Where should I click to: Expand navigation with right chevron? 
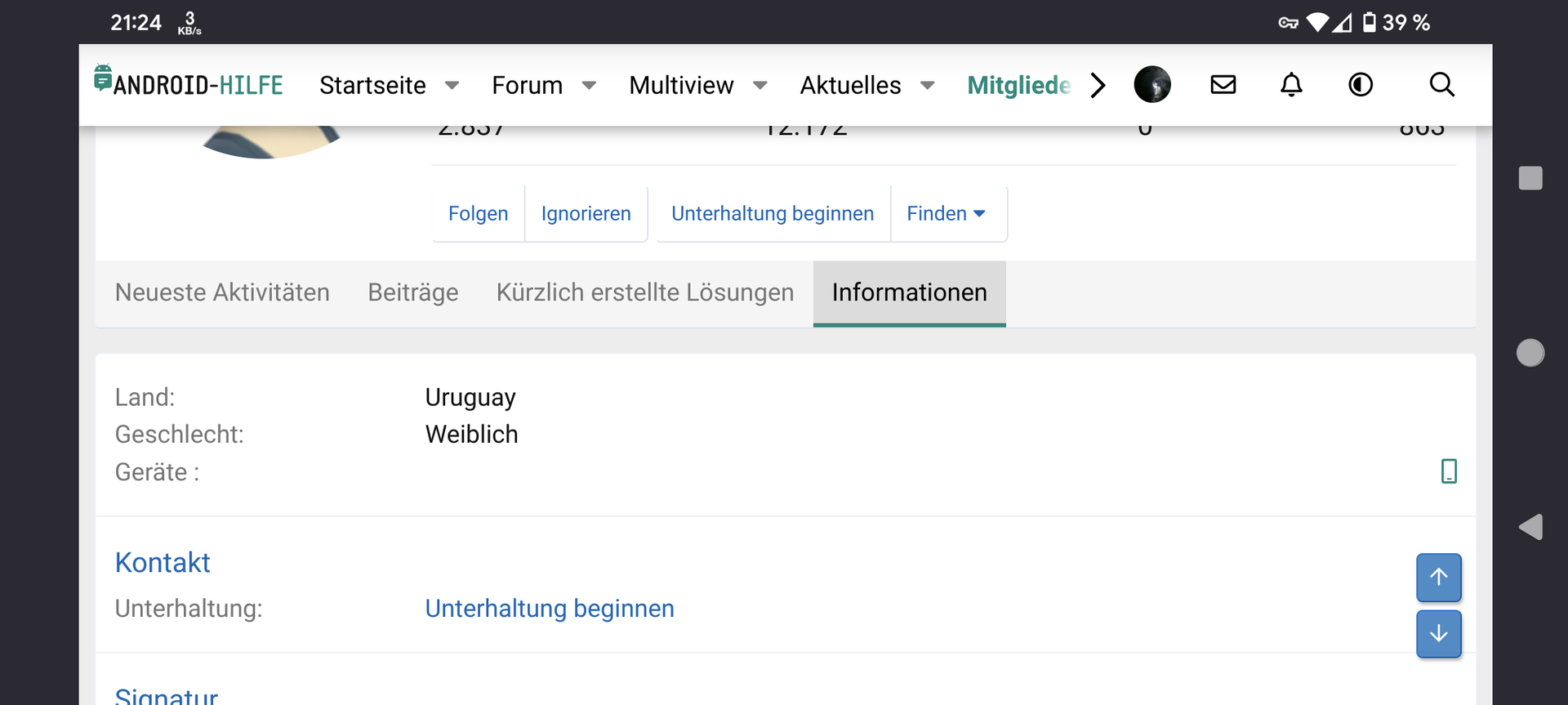pyautogui.click(x=1098, y=85)
